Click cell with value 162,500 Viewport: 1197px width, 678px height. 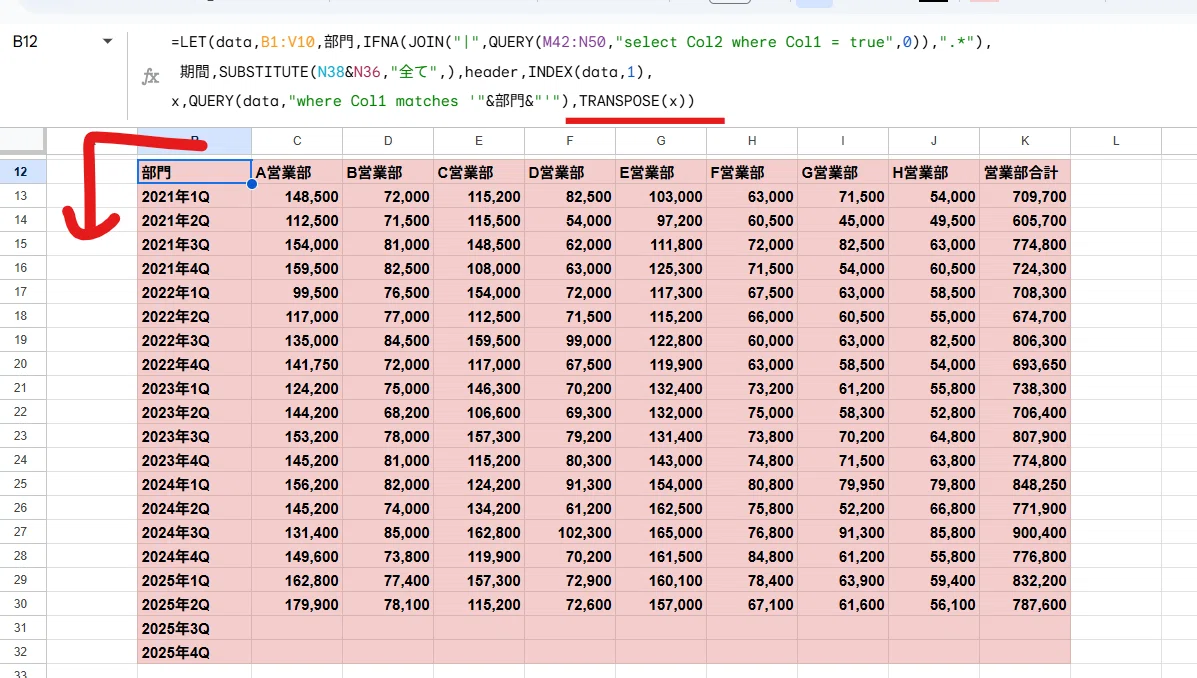(x=661, y=508)
